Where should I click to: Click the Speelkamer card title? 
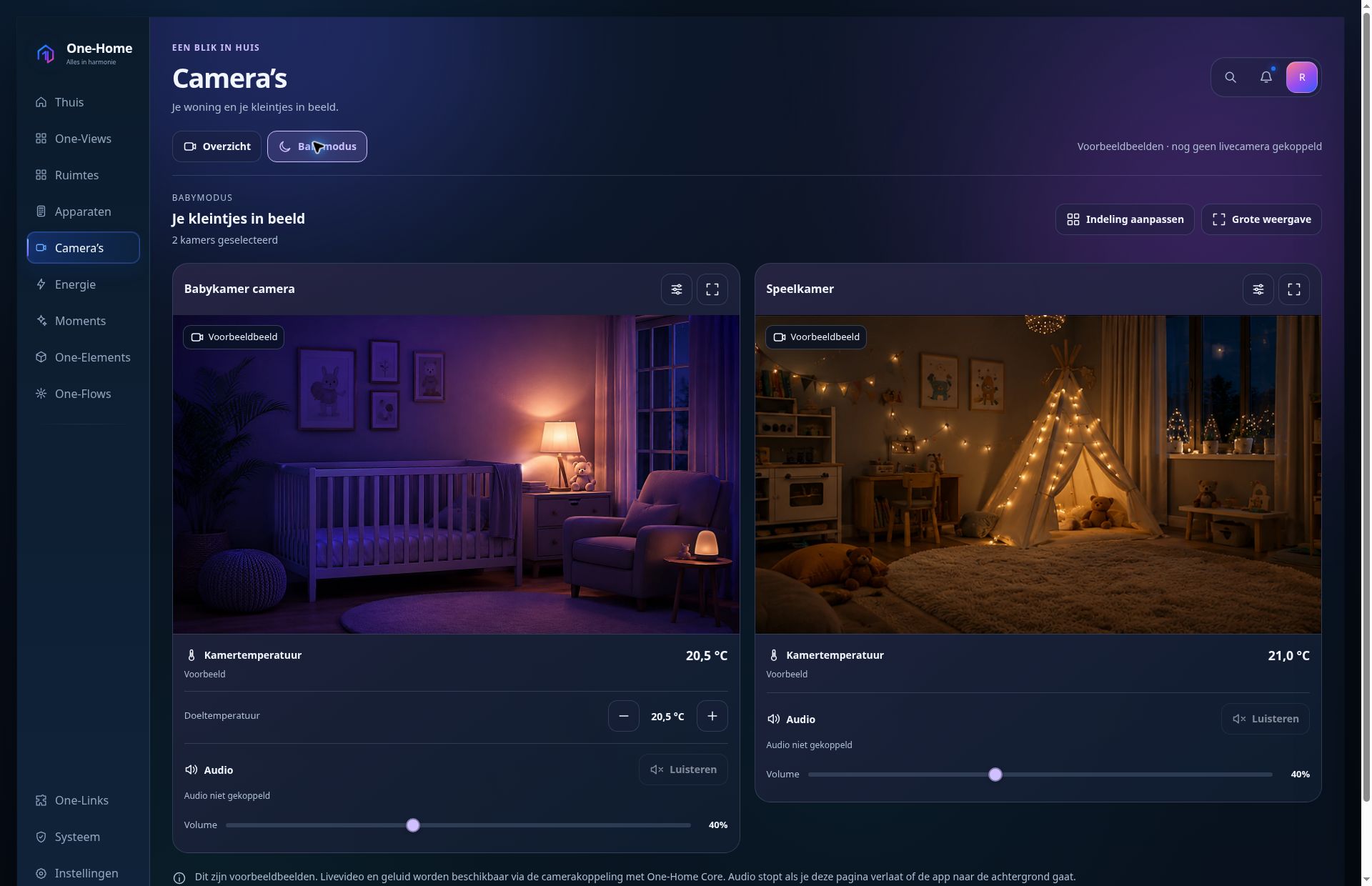tap(800, 289)
